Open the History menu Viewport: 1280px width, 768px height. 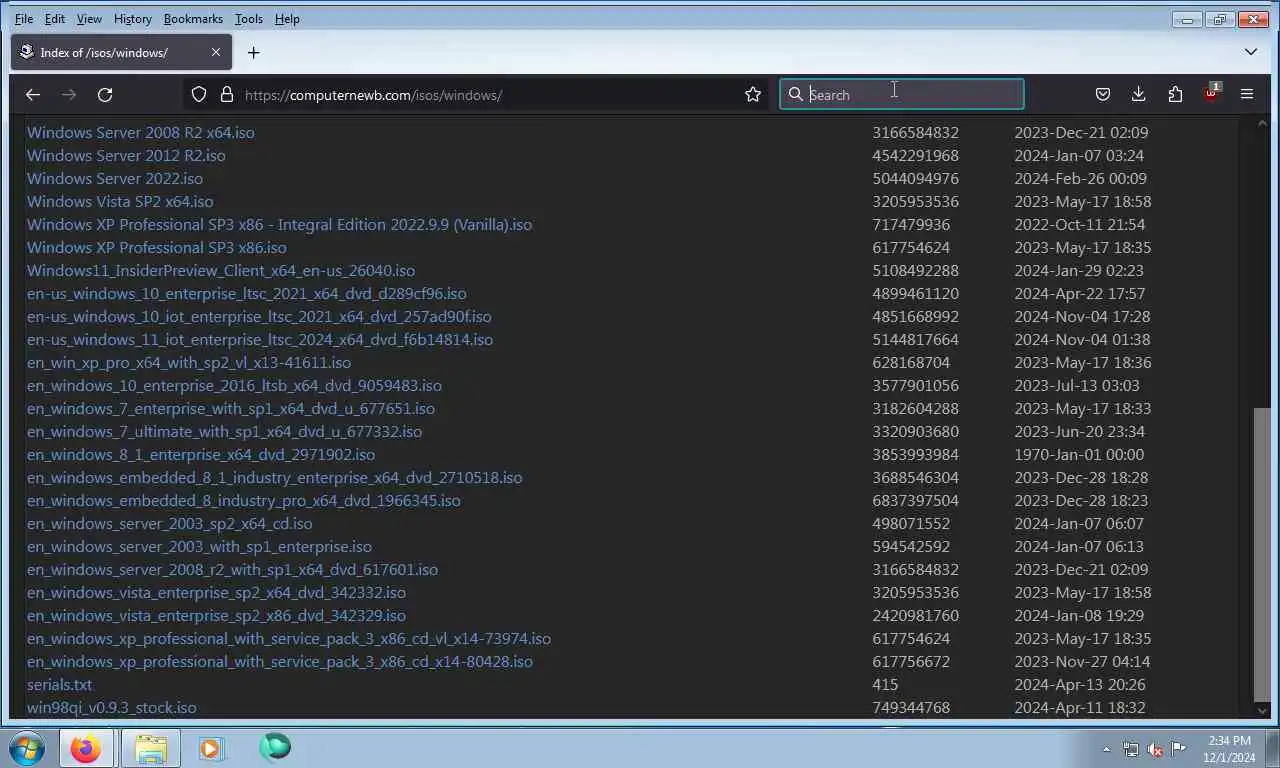tap(133, 19)
